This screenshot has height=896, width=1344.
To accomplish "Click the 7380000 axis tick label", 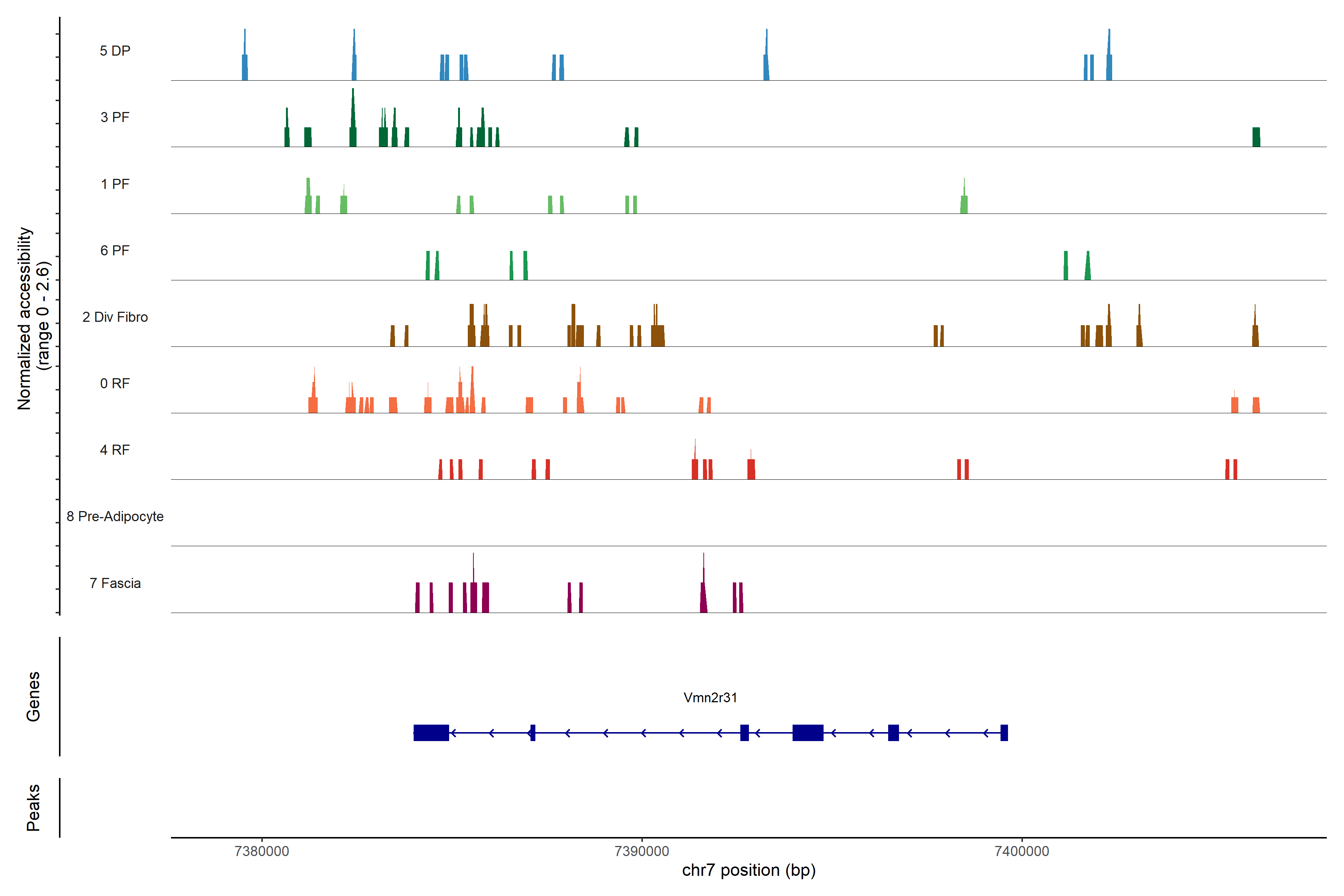I will coord(262,851).
